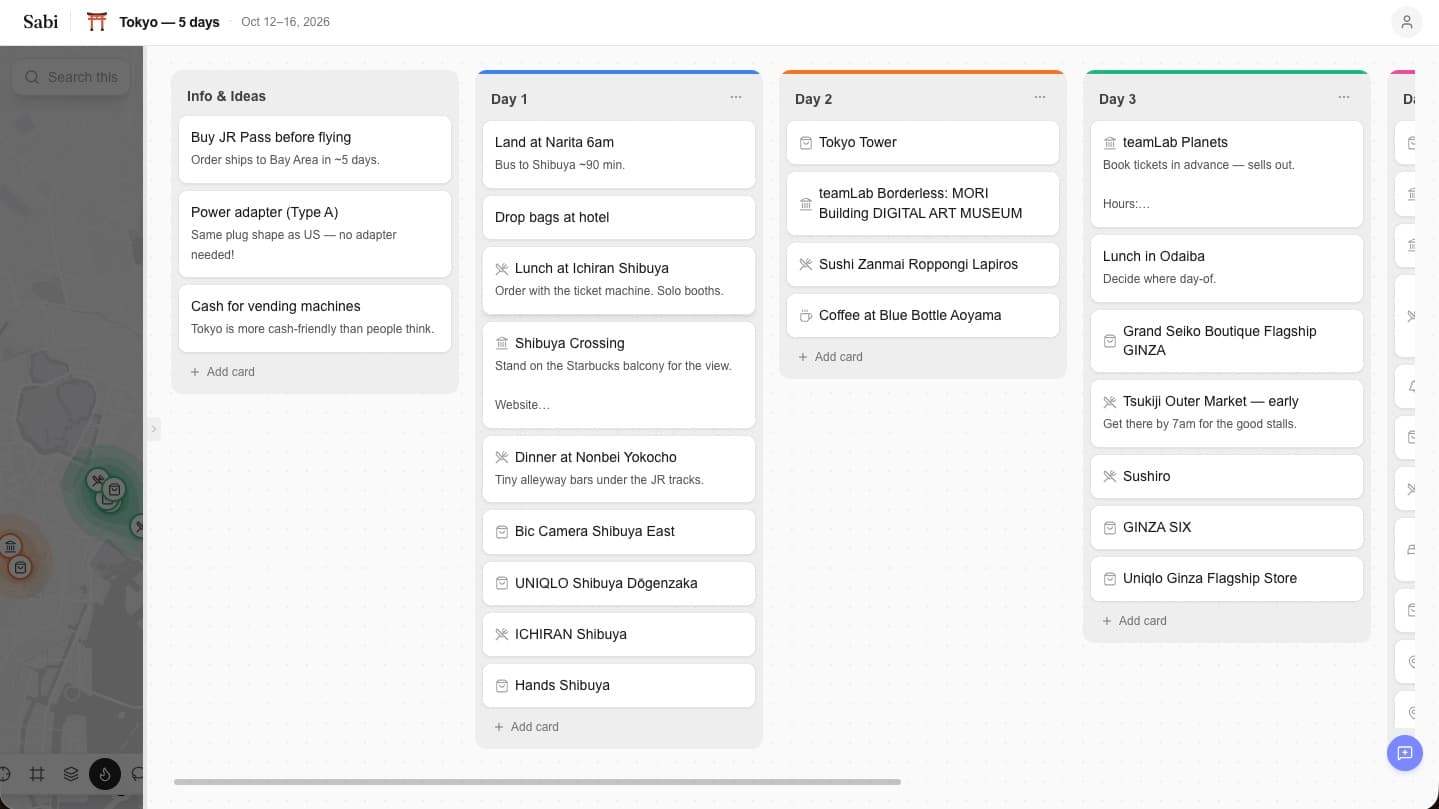Click shopping icon on UNIQLO Shibuya Dōgenzaka card

click(x=502, y=584)
